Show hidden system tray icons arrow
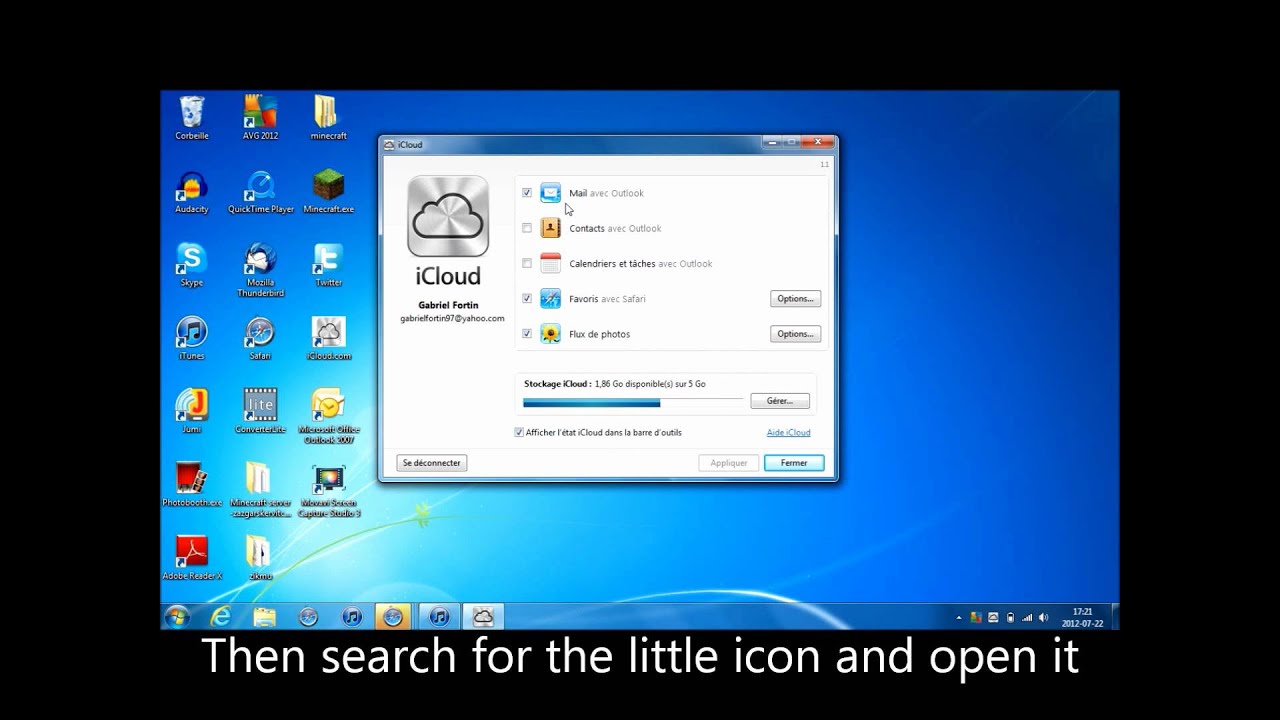Viewport: 1280px width, 720px height. 959,618
